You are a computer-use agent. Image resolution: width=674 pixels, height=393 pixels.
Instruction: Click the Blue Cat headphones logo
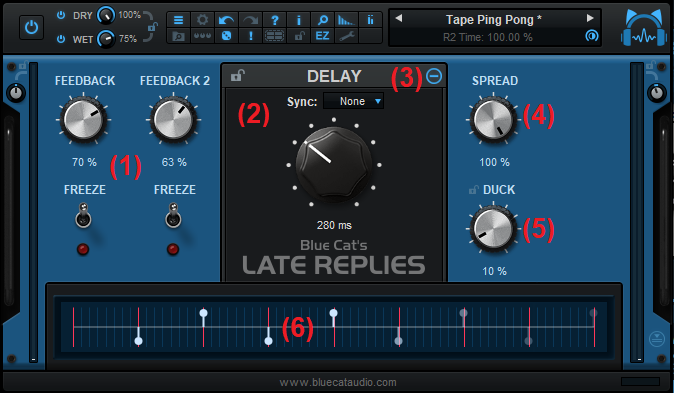[644, 28]
